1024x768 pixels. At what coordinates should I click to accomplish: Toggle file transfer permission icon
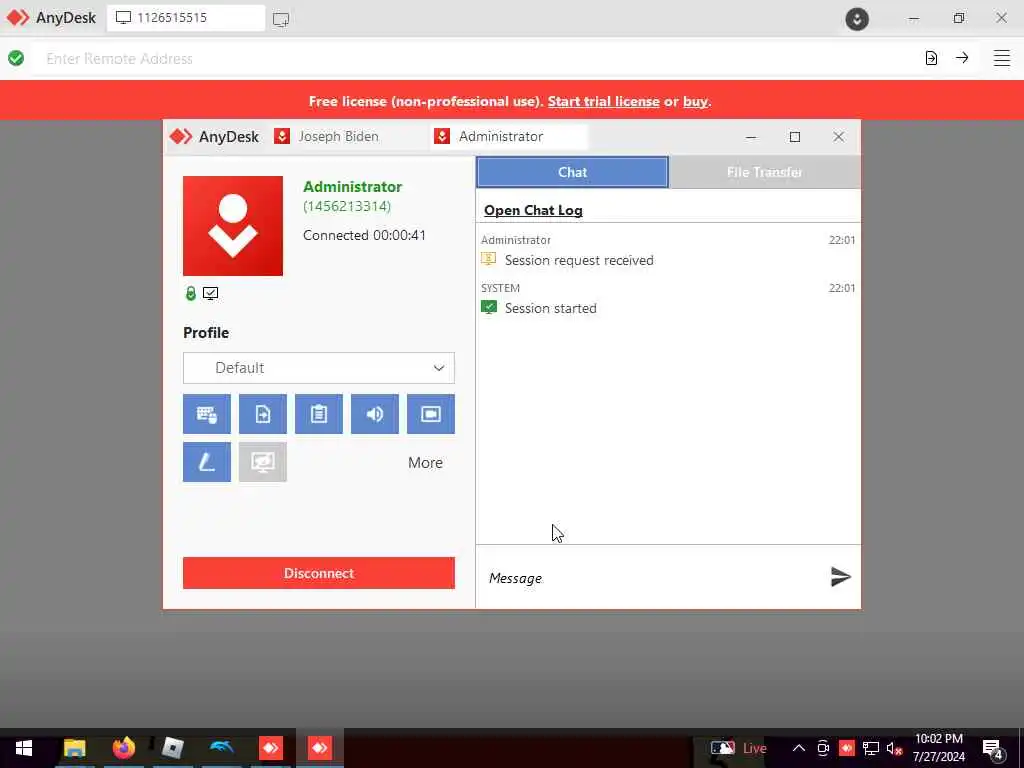263,414
